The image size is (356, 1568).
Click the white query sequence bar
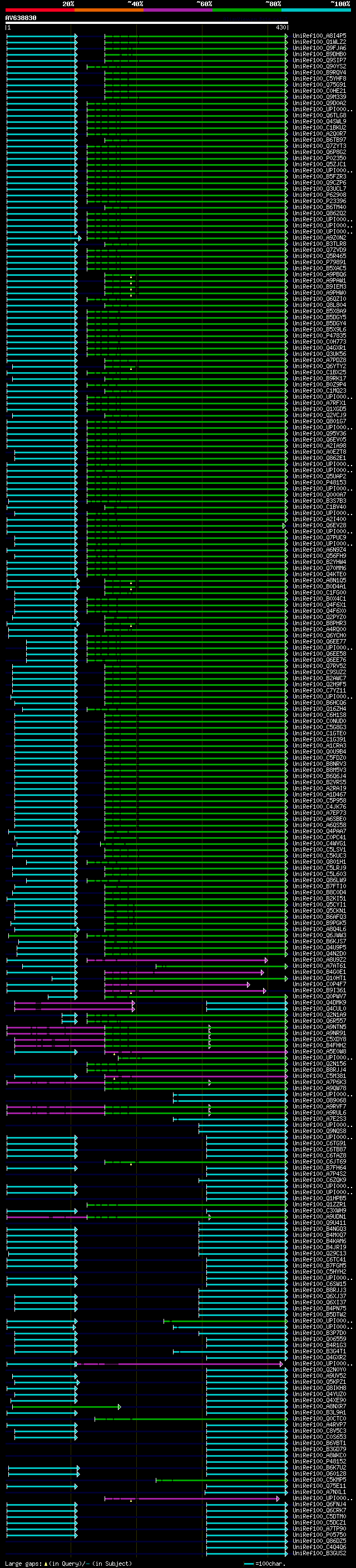[147, 22]
